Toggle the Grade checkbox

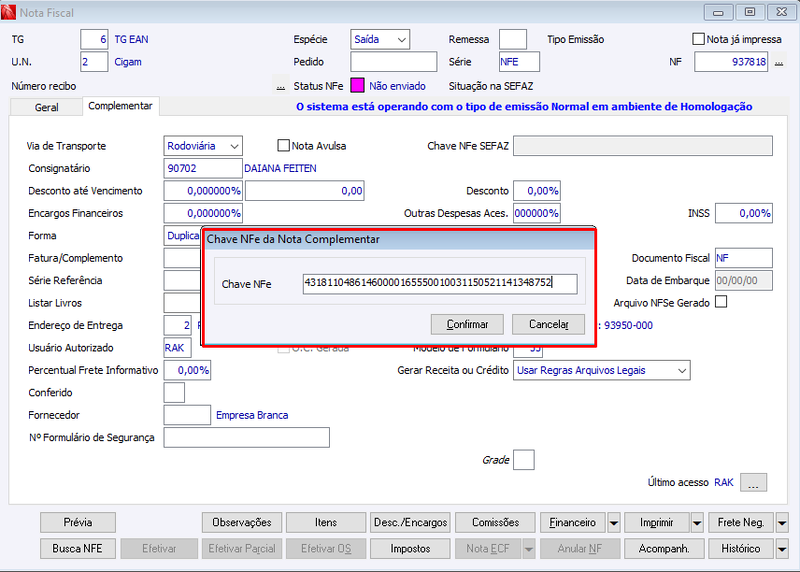[x=523, y=460]
